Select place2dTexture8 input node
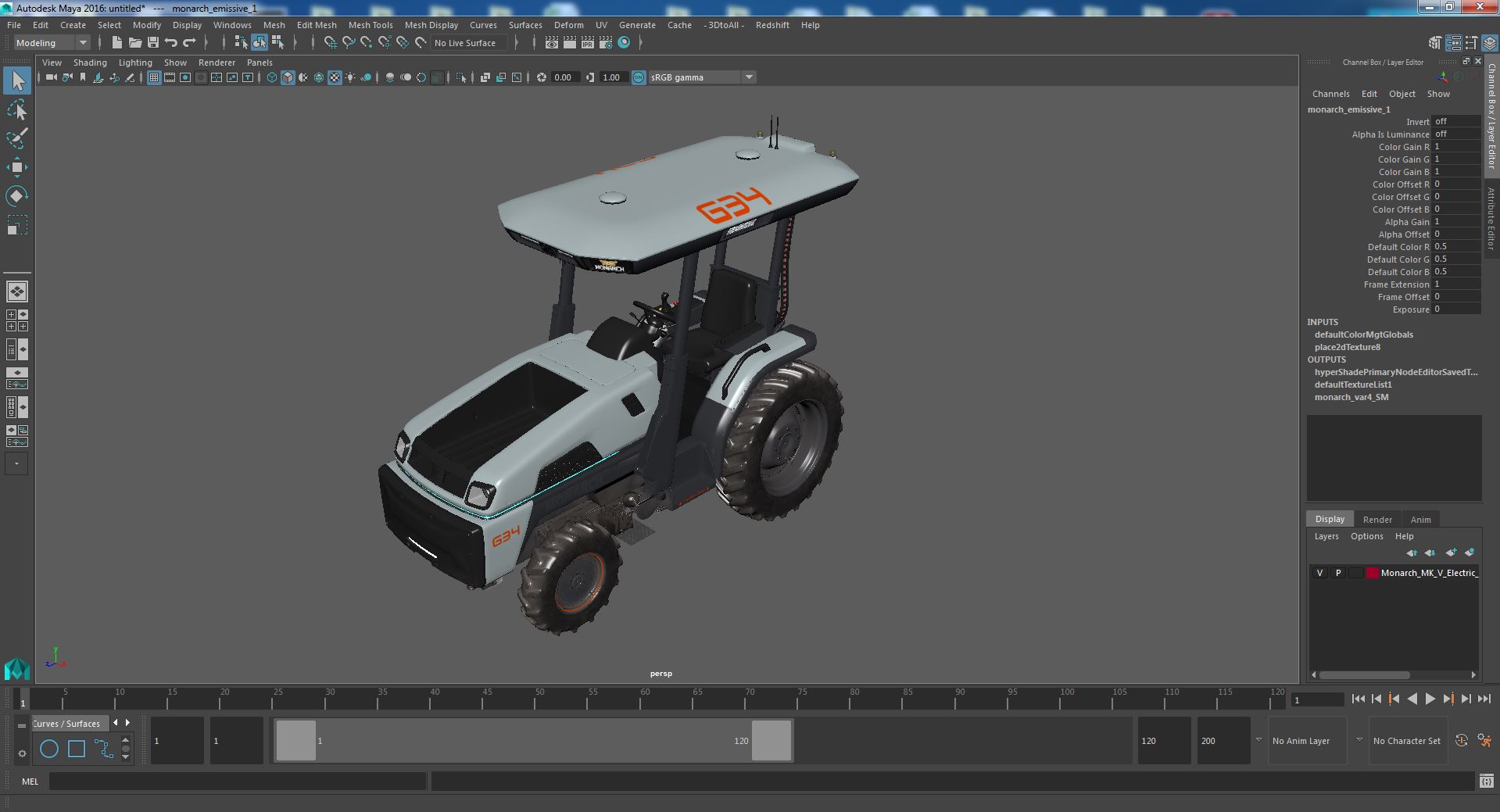This screenshot has width=1500, height=812. tap(1348, 347)
